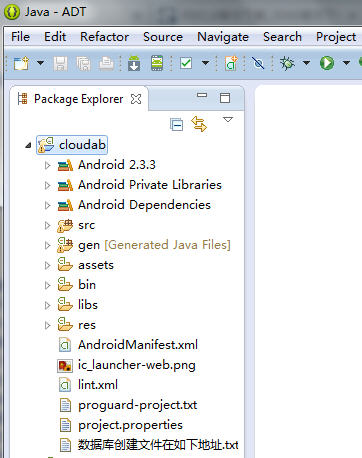Image resolution: width=362 pixels, height=458 pixels.
Task: Open the Navigate menu
Action: click(x=223, y=37)
